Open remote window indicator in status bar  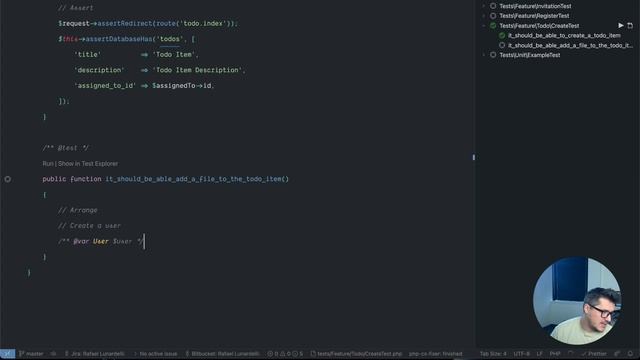(7, 354)
